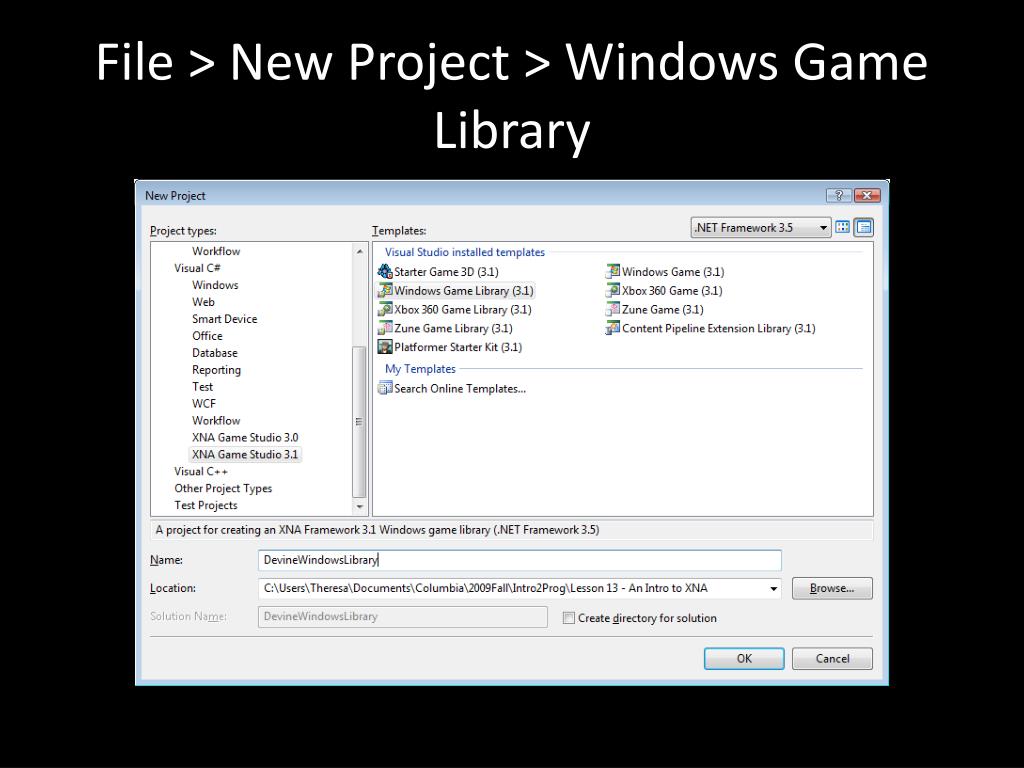The height and width of the screenshot is (768, 1024).
Task: Click the disabled Solution Name field
Action: click(402, 616)
